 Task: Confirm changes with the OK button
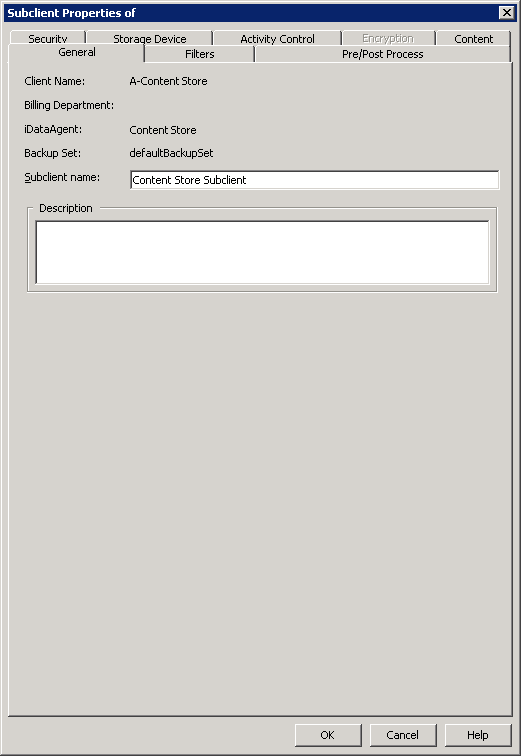coord(328,735)
